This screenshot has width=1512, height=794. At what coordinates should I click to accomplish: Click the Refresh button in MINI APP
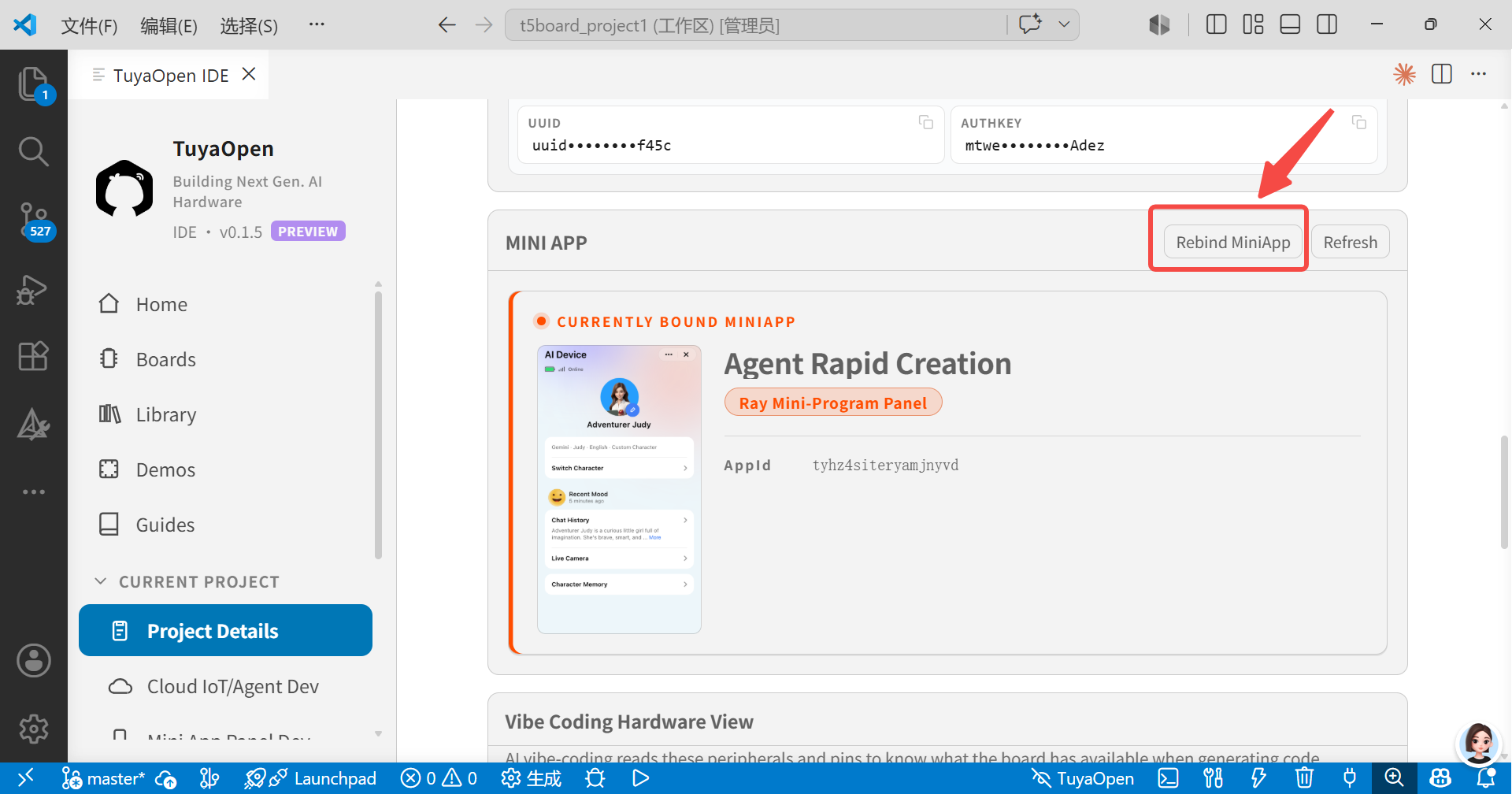[1350, 242]
